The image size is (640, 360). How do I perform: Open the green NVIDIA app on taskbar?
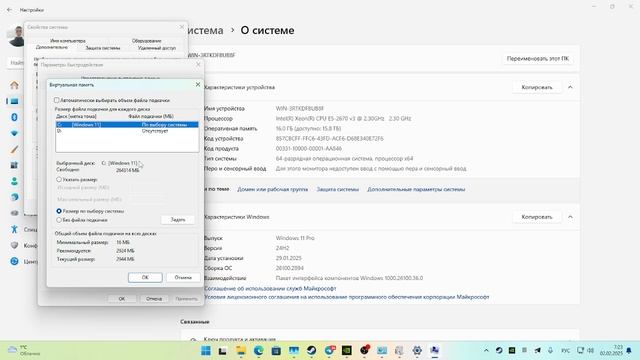pyautogui.click(x=347, y=350)
